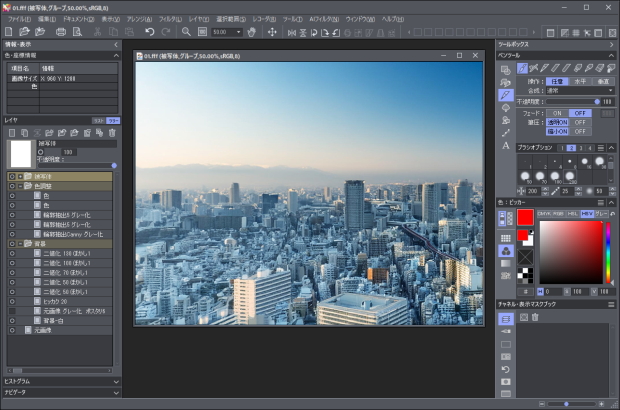The image size is (620, 410).
Task: Click the Print icon in the toolbar
Action: pos(61,32)
